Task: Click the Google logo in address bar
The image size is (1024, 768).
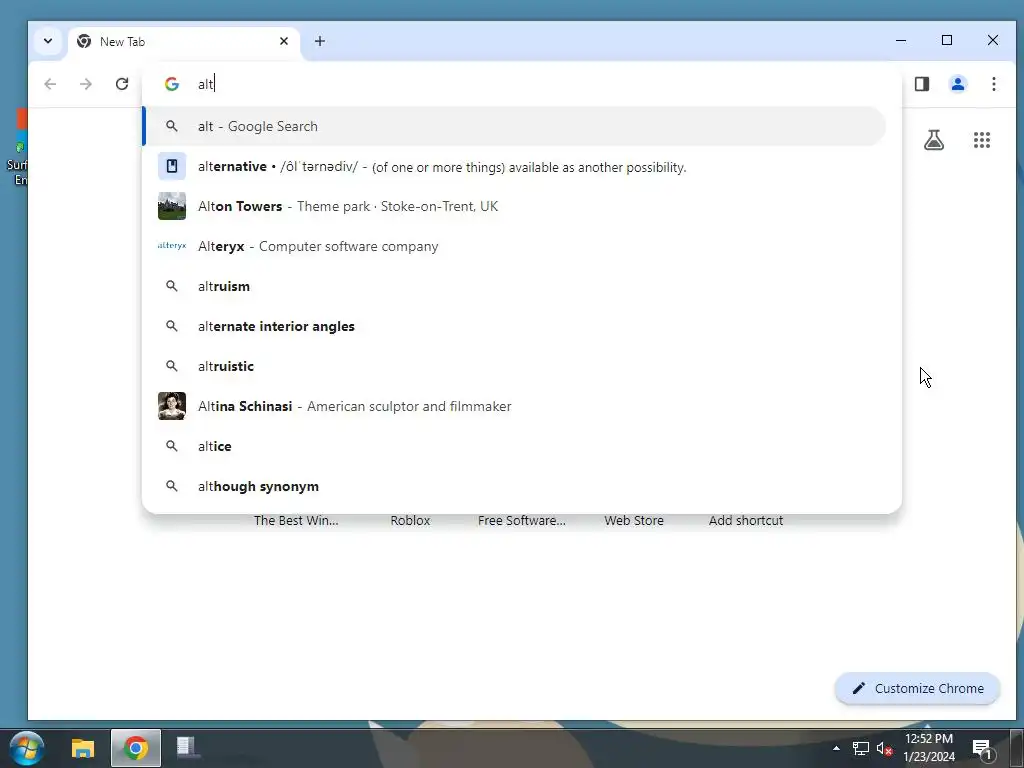Action: point(172,84)
